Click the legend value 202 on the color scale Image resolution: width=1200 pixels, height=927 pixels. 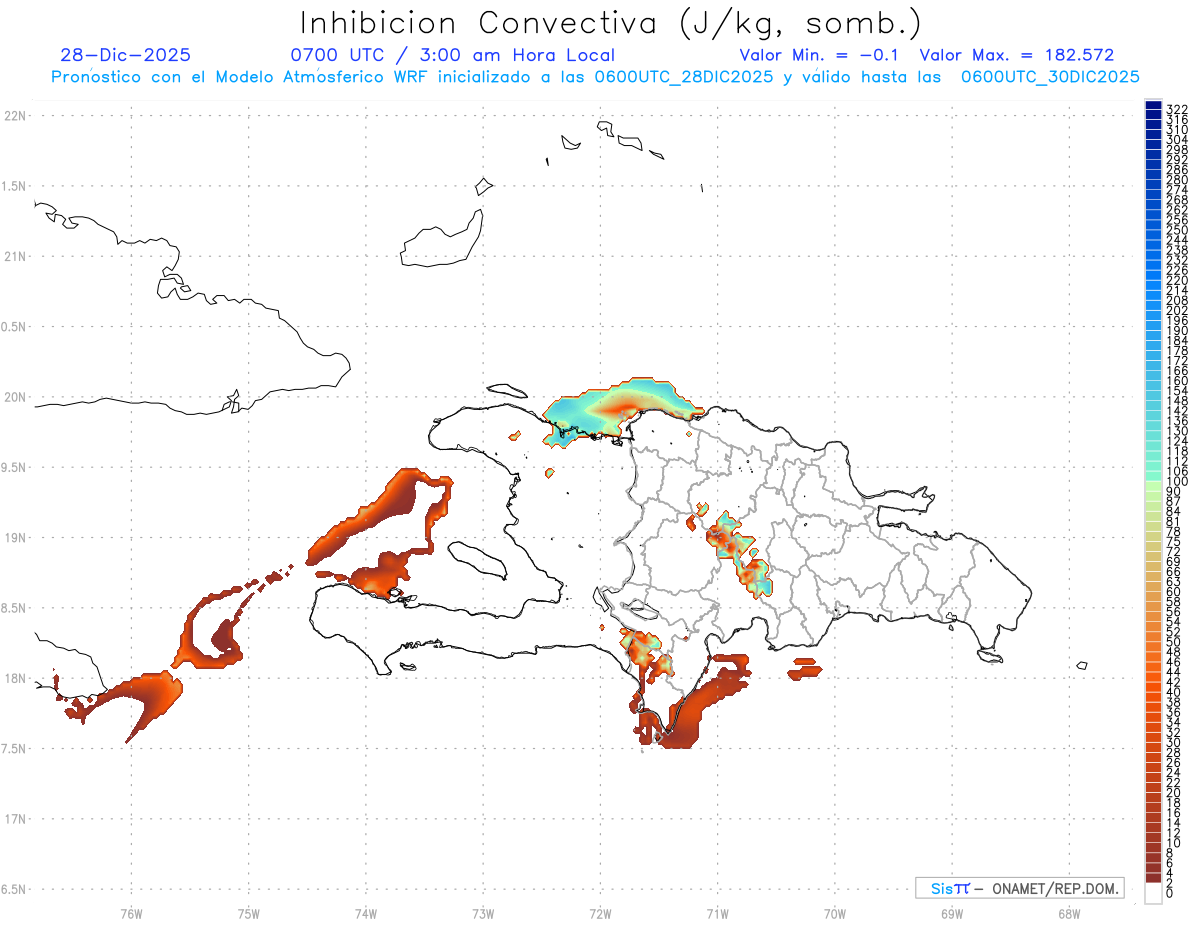pos(1177,310)
